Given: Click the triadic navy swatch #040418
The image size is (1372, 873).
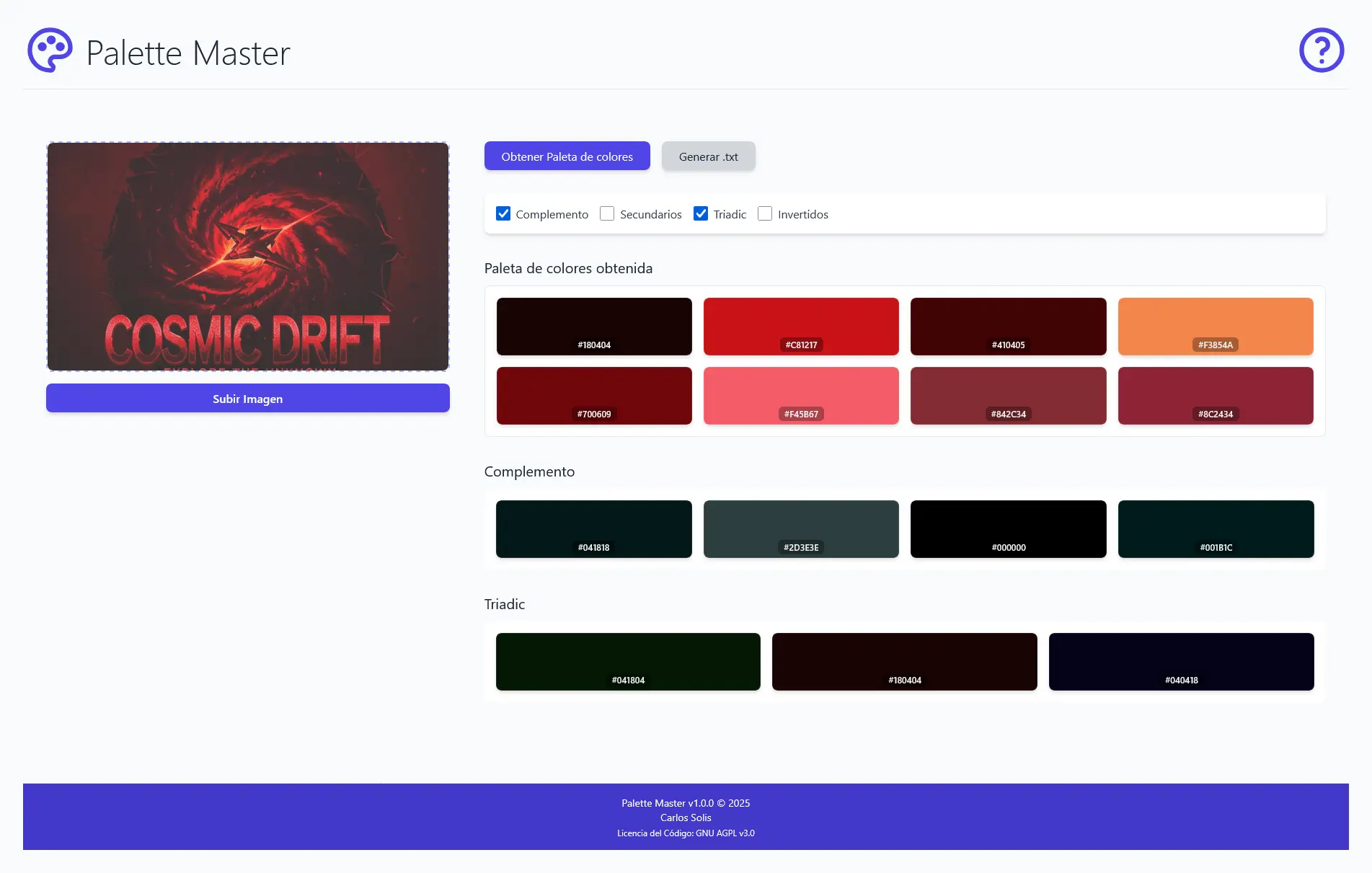Looking at the screenshot, I should point(1181,661).
